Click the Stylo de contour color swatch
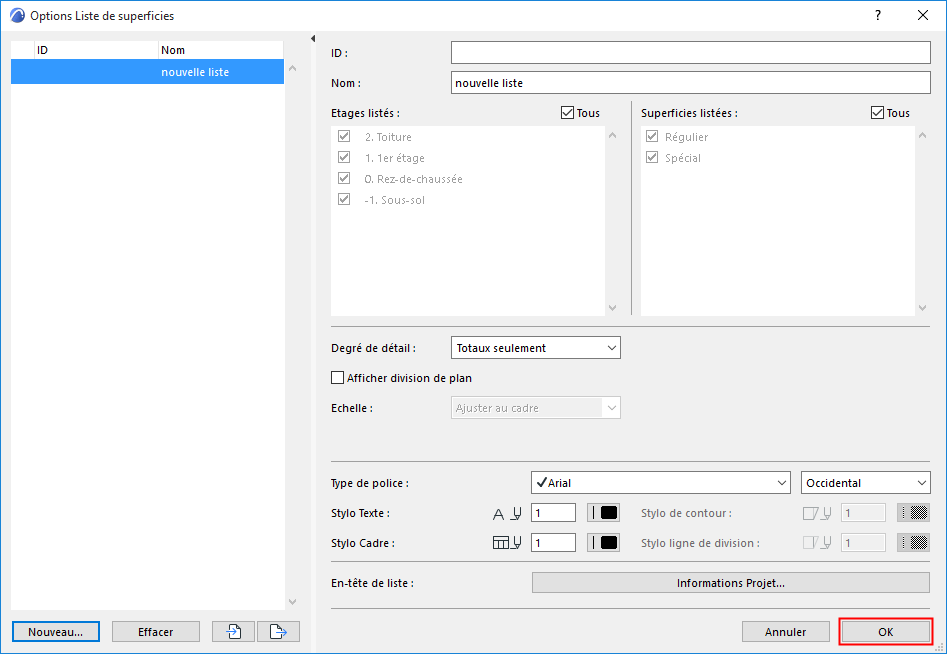 (x=913, y=513)
